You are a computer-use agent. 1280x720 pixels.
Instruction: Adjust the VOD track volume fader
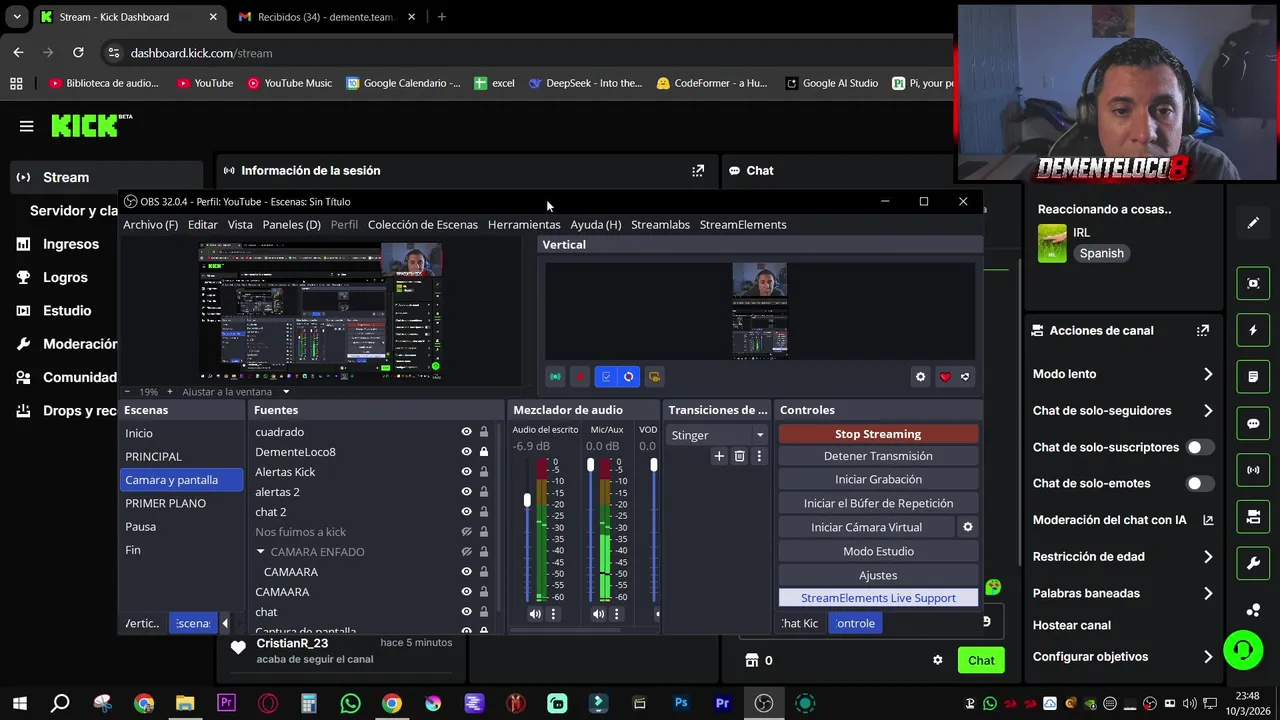click(654, 466)
